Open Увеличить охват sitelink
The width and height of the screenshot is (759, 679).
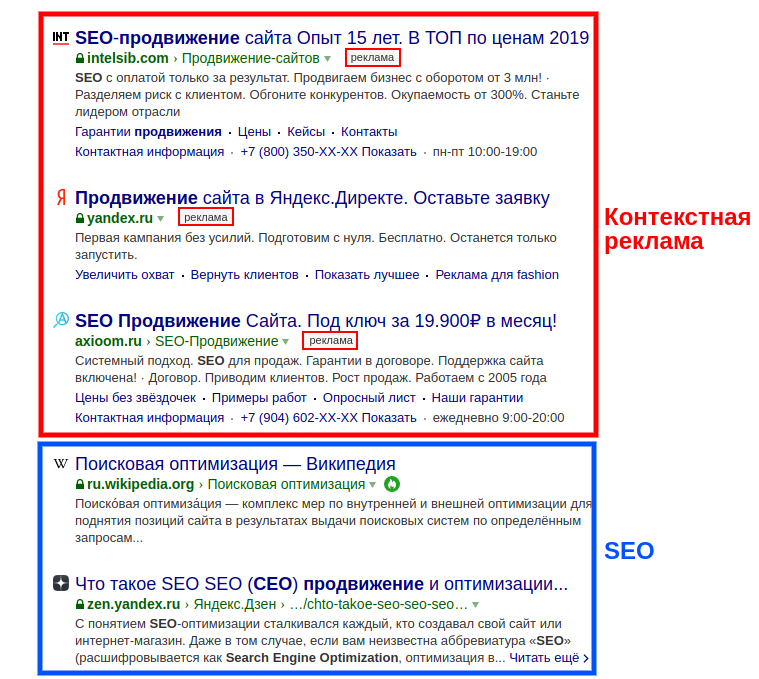124,274
